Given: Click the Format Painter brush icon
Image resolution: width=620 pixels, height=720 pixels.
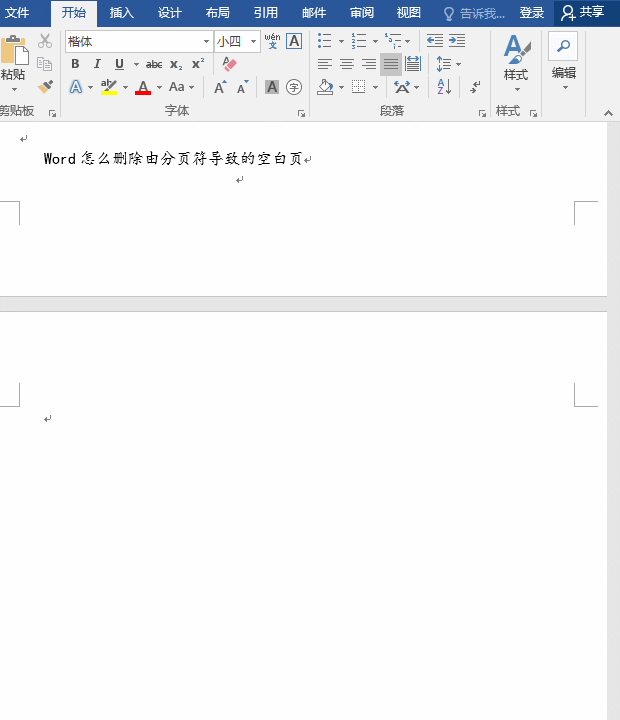Looking at the screenshot, I should pyautogui.click(x=44, y=87).
